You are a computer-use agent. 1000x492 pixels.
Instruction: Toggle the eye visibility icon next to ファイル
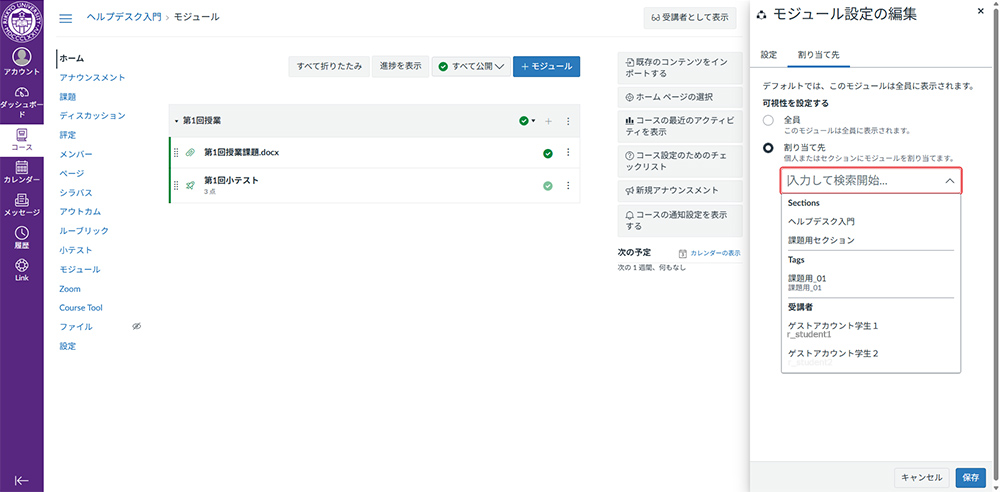tap(137, 327)
